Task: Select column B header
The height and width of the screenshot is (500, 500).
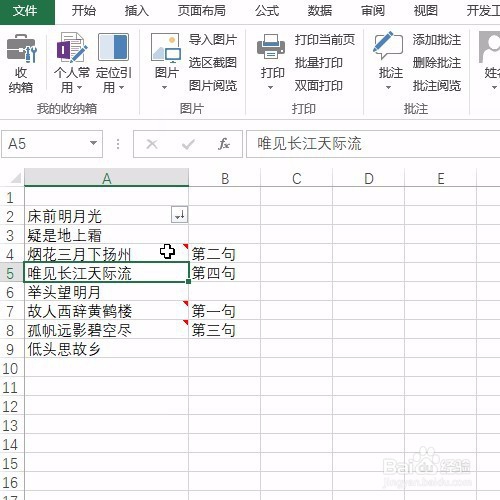Action: (x=225, y=177)
